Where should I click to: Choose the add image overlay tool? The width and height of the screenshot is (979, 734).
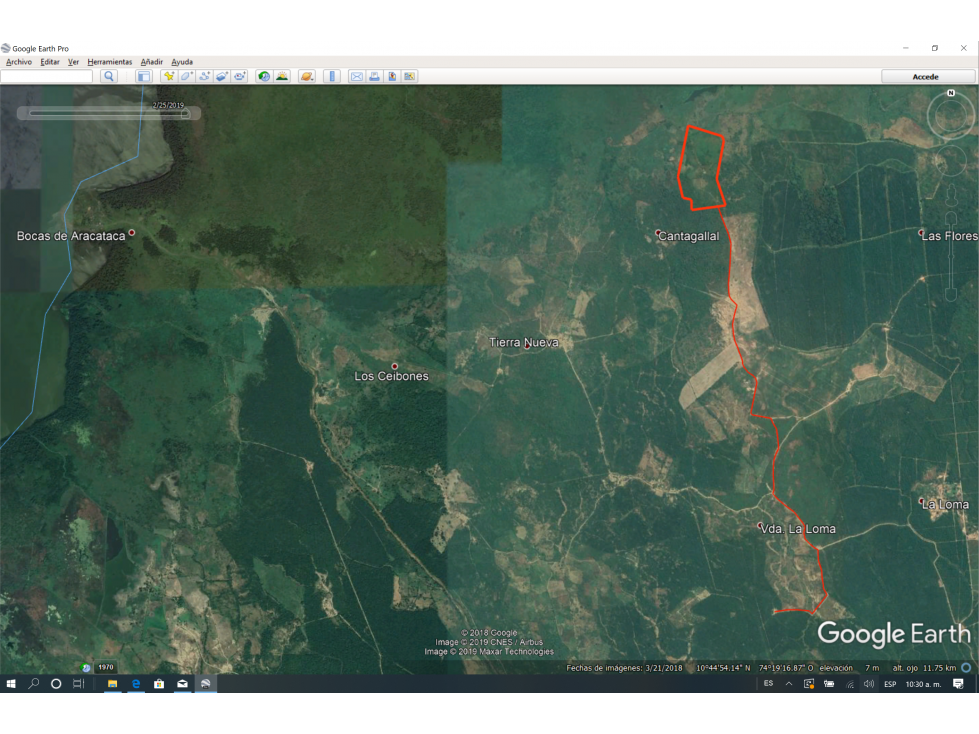click(222, 76)
